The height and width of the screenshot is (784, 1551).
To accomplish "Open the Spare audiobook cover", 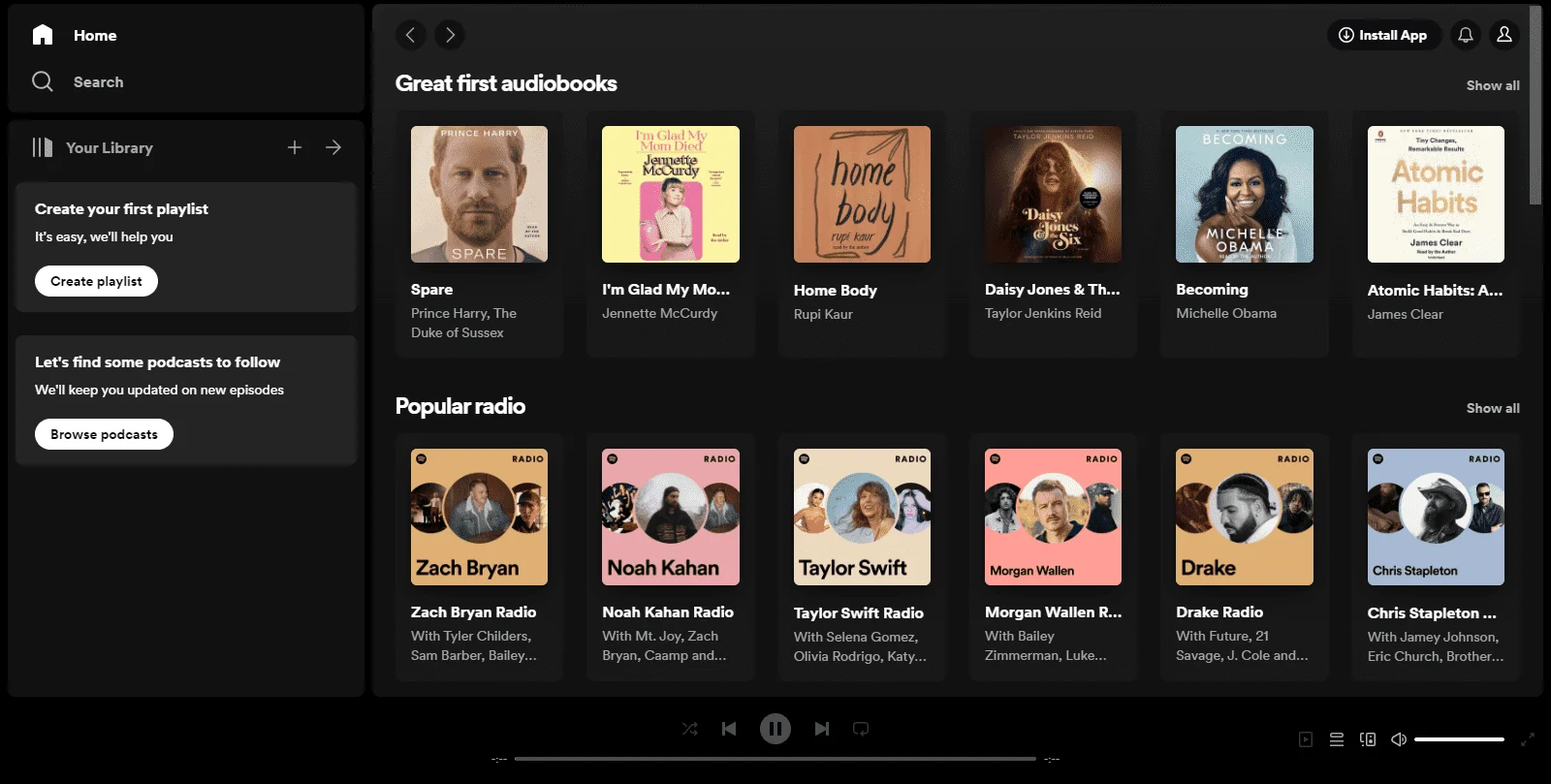I will (479, 194).
